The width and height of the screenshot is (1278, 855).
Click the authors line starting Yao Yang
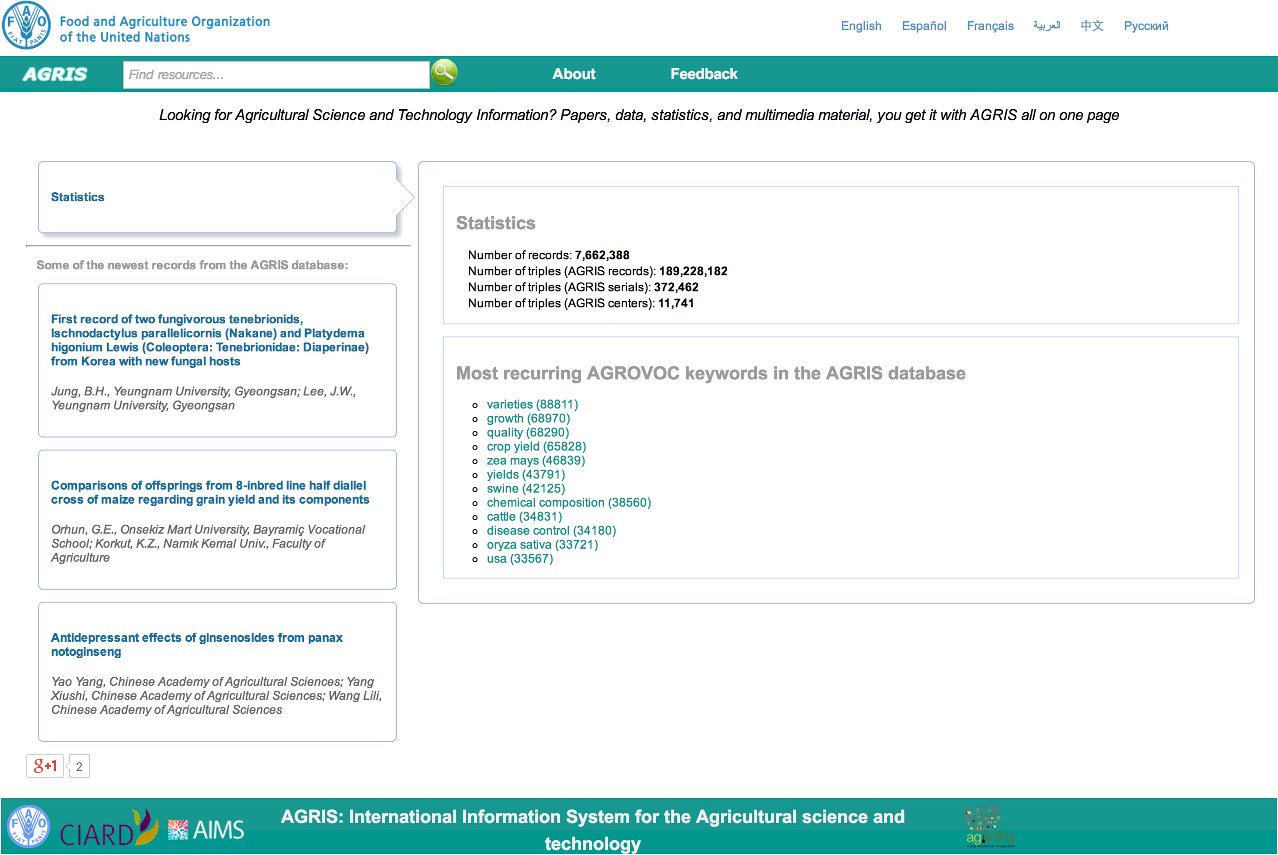pyautogui.click(x=217, y=695)
